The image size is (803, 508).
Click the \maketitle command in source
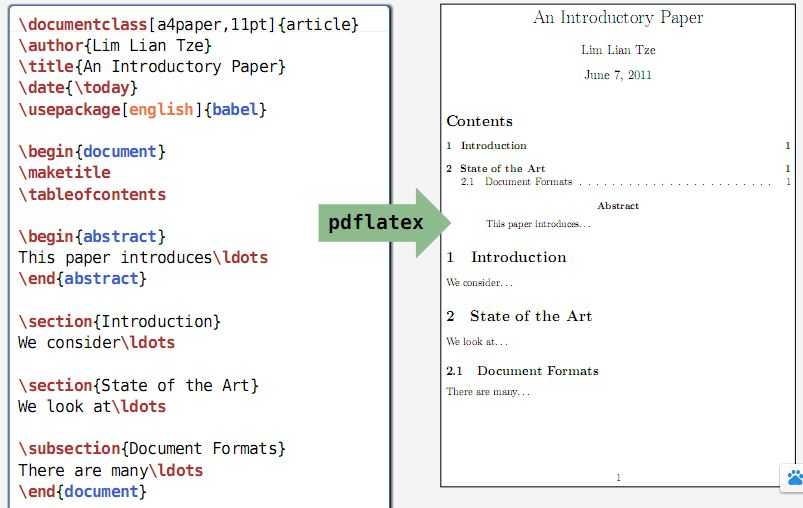click(65, 173)
